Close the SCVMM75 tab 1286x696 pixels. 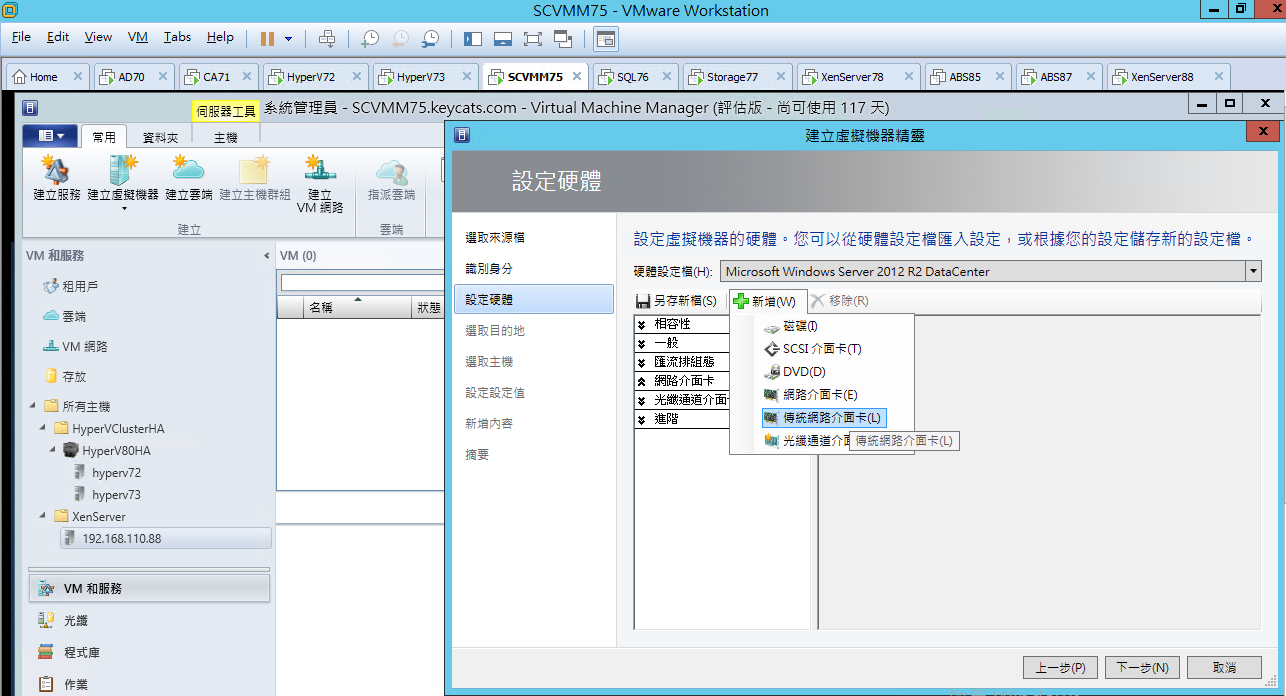(578, 77)
